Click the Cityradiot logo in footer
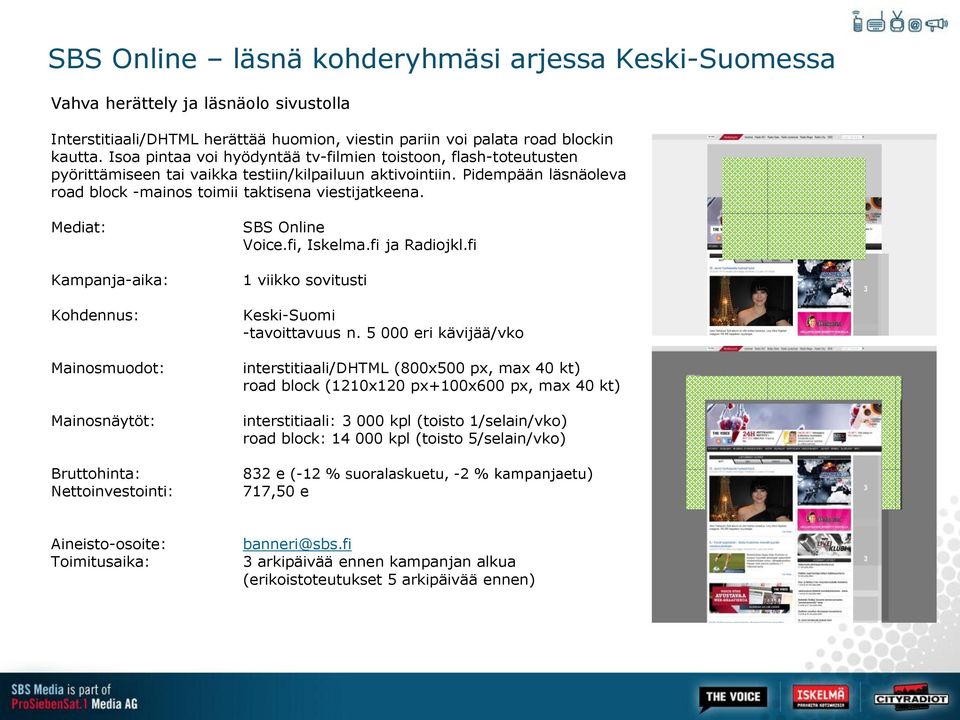Image resolution: width=960 pixels, height=720 pixels. 911,697
